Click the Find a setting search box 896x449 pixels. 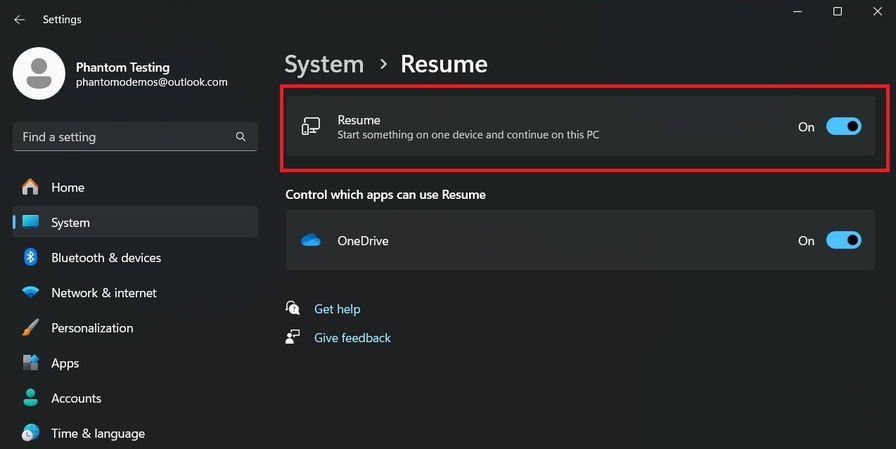pyautogui.click(x=120, y=137)
